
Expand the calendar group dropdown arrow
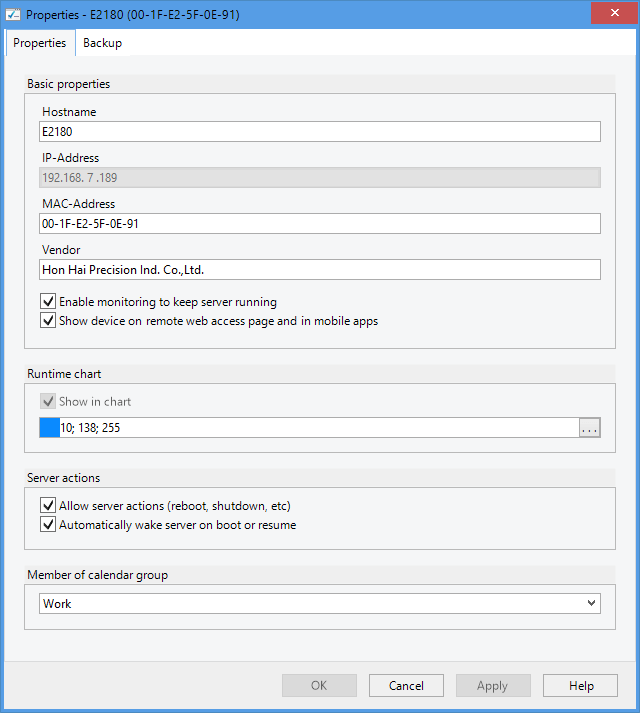[592, 603]
